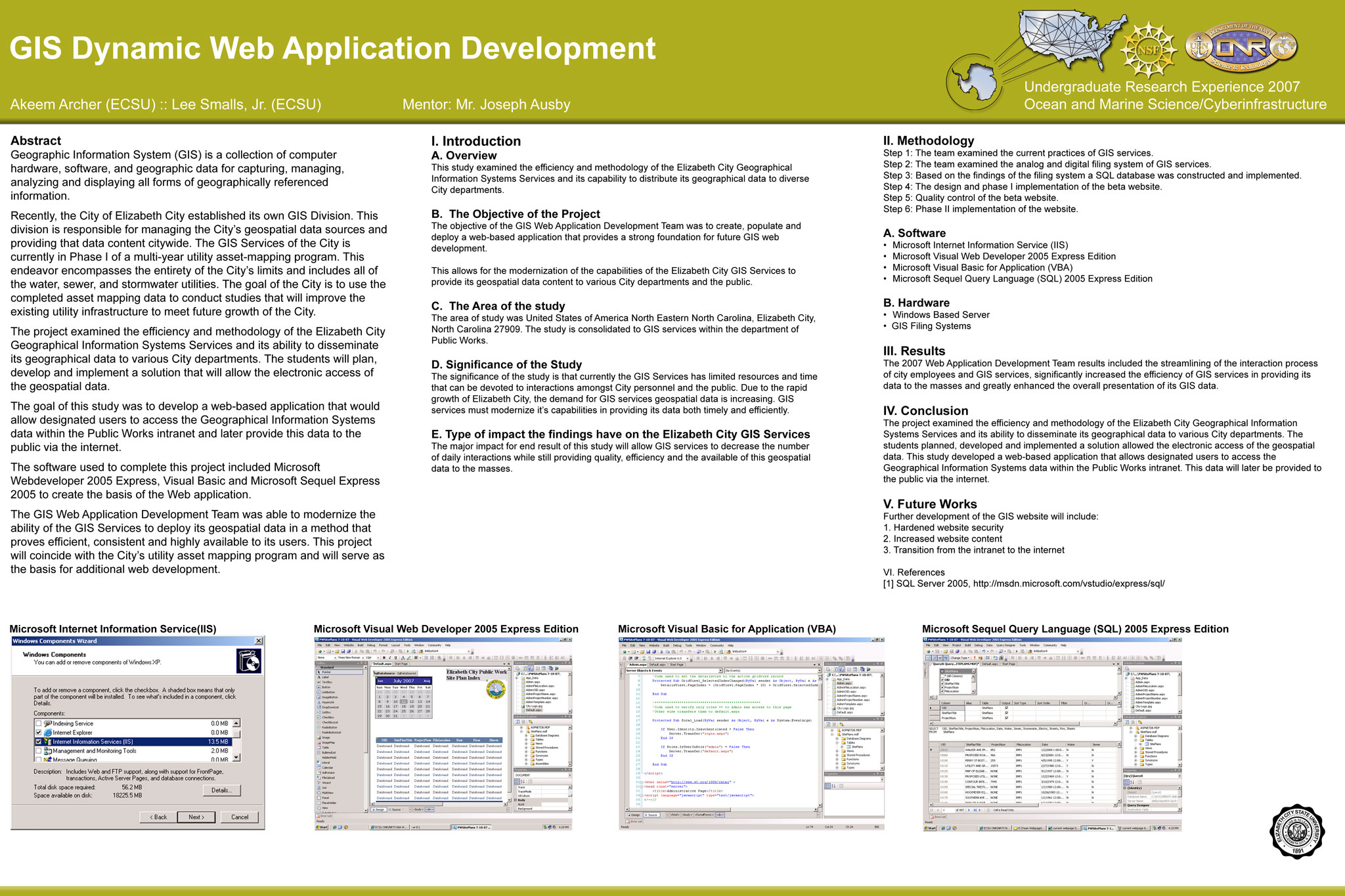
Task: Open Query Designer menu in SQL window
Action: coord(1005,645)
